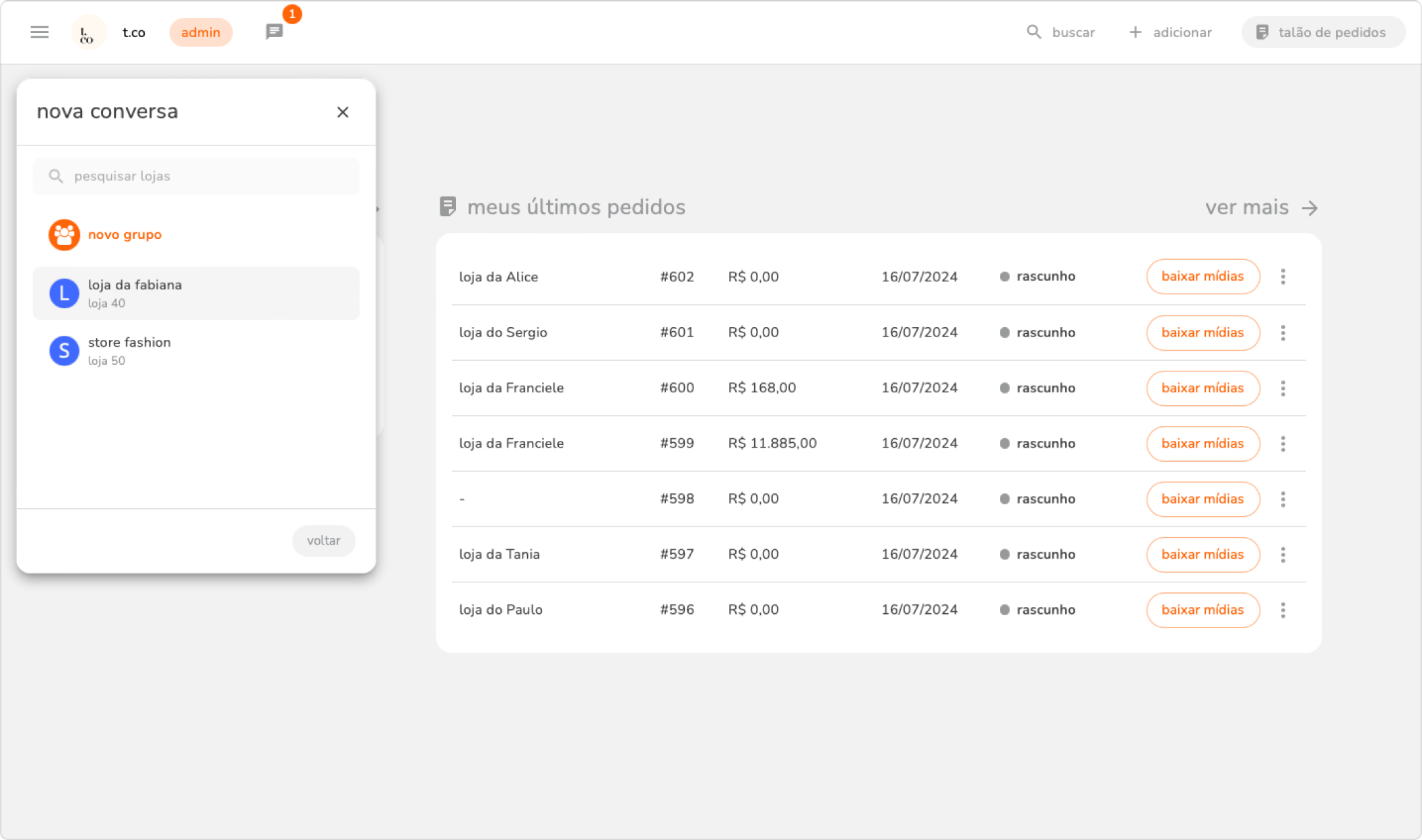Click adicionar plus icon

(1135, 32)
